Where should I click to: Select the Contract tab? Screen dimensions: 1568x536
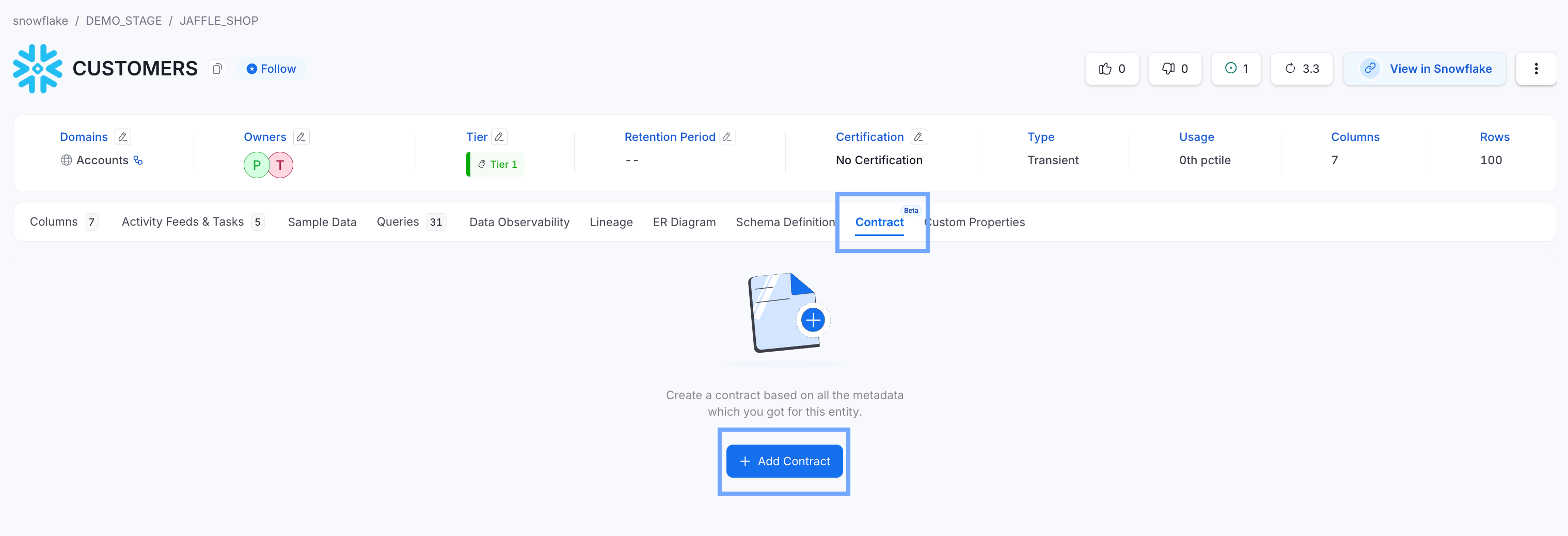880,223
